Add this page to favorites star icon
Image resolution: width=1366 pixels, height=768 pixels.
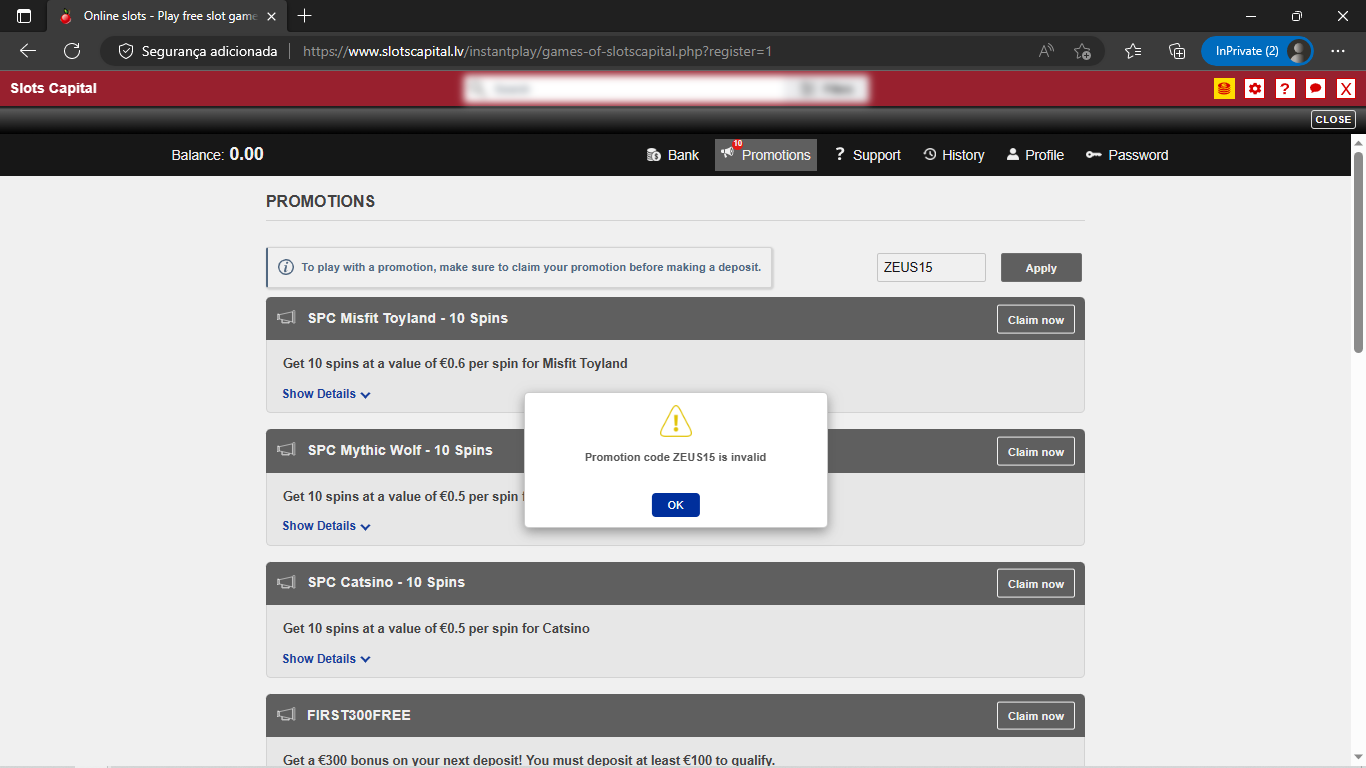click(1082, 51)
